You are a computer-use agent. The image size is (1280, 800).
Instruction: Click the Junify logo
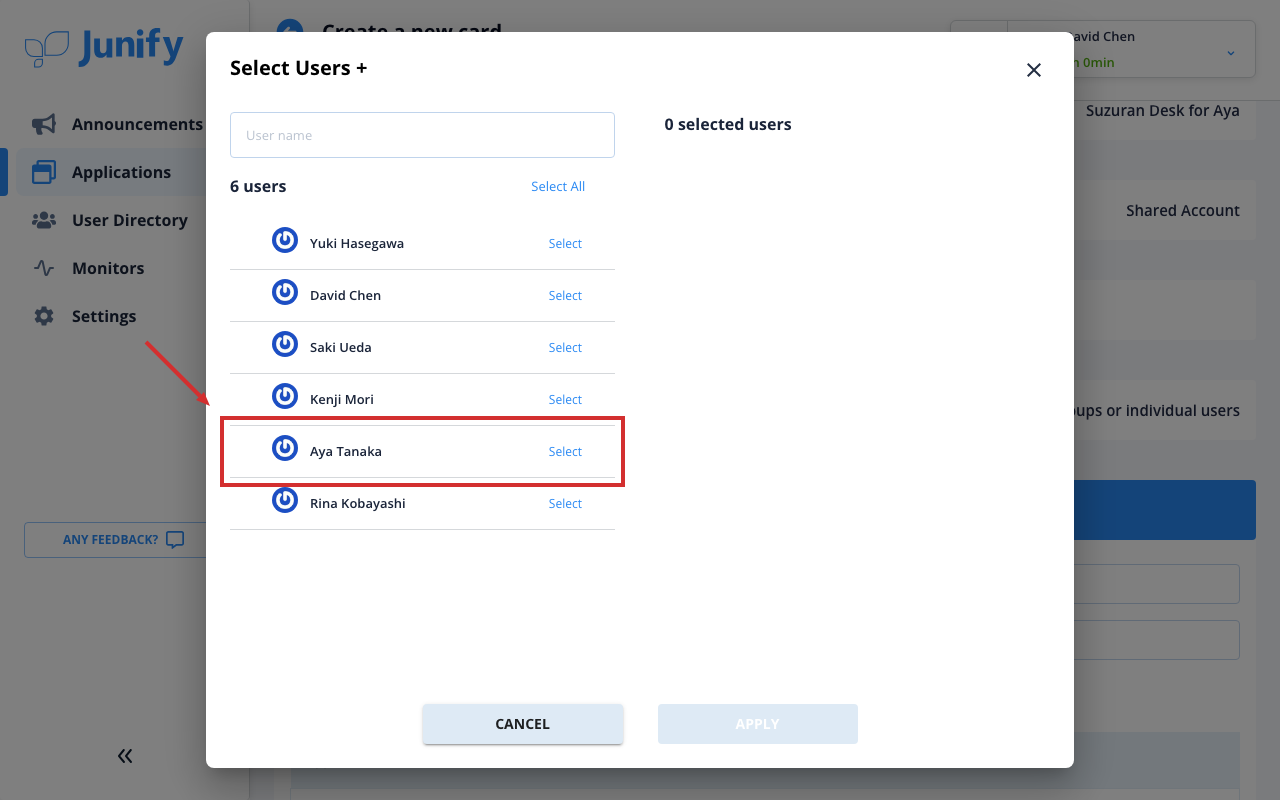104,47
